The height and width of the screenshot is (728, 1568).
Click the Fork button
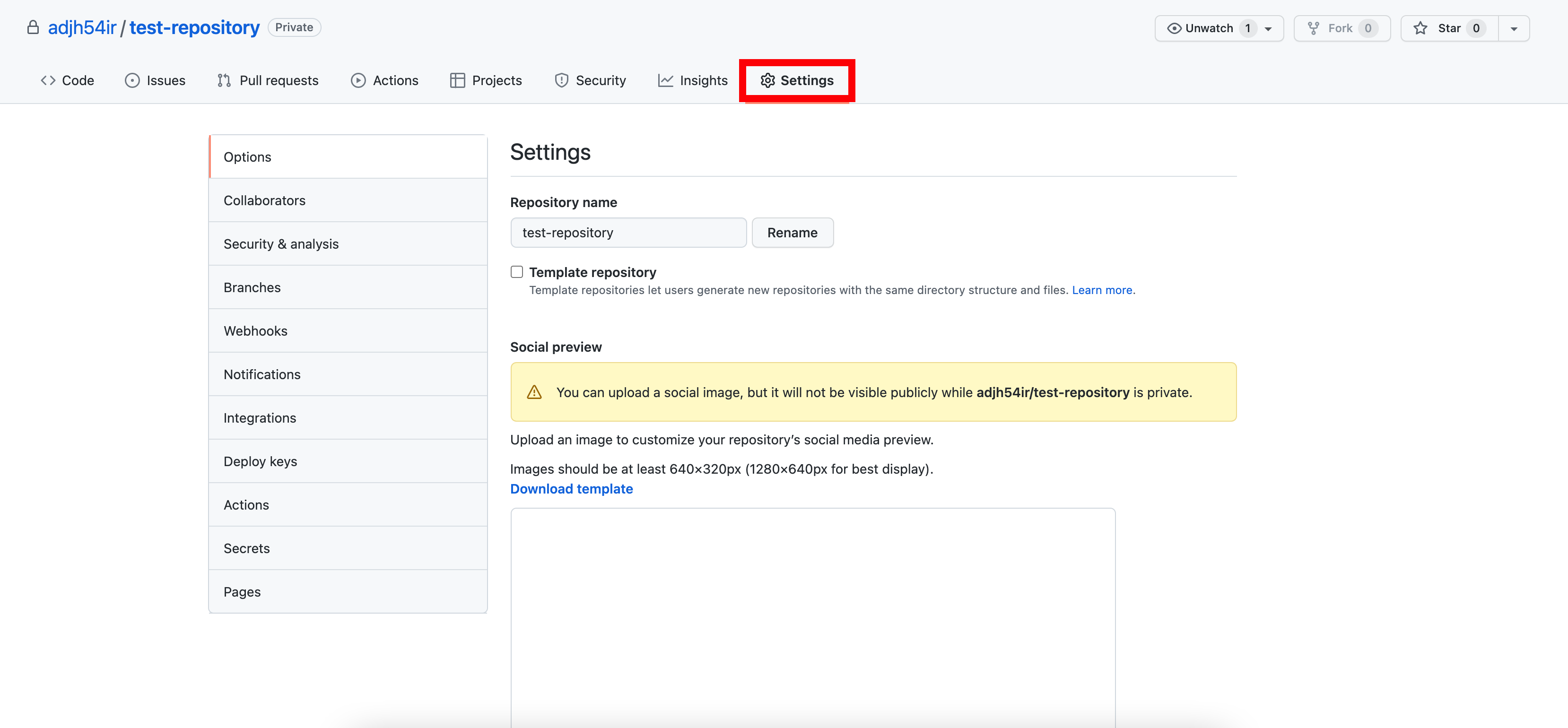pos(1342,29)
